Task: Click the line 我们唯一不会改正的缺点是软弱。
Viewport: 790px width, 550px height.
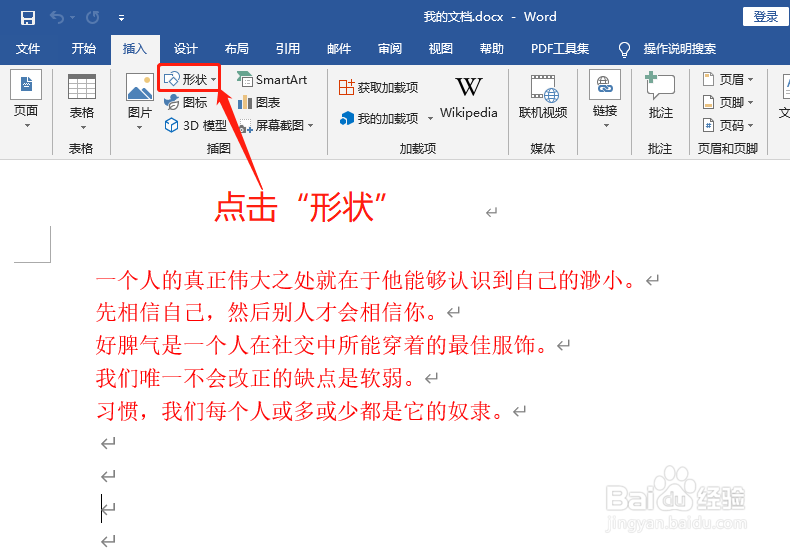Action: [255, 378]
